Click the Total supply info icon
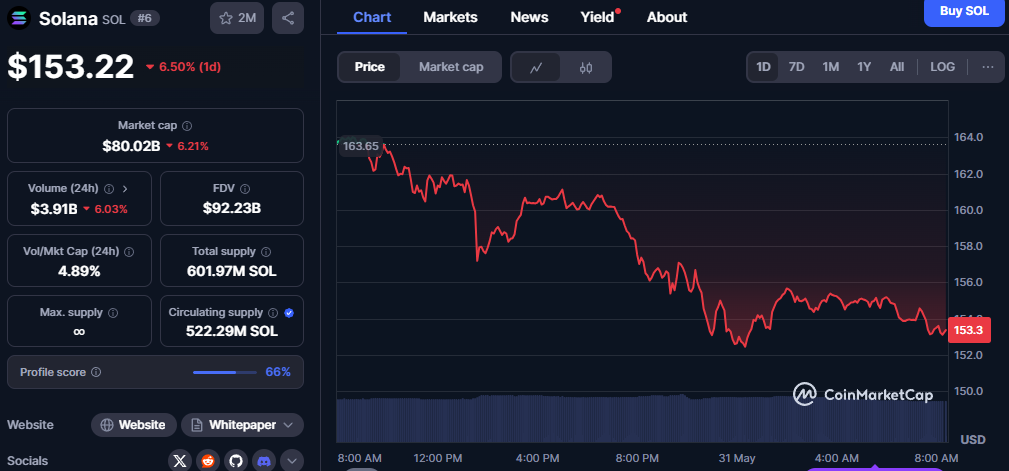1009x471 pixels. (x=266, y=252)
